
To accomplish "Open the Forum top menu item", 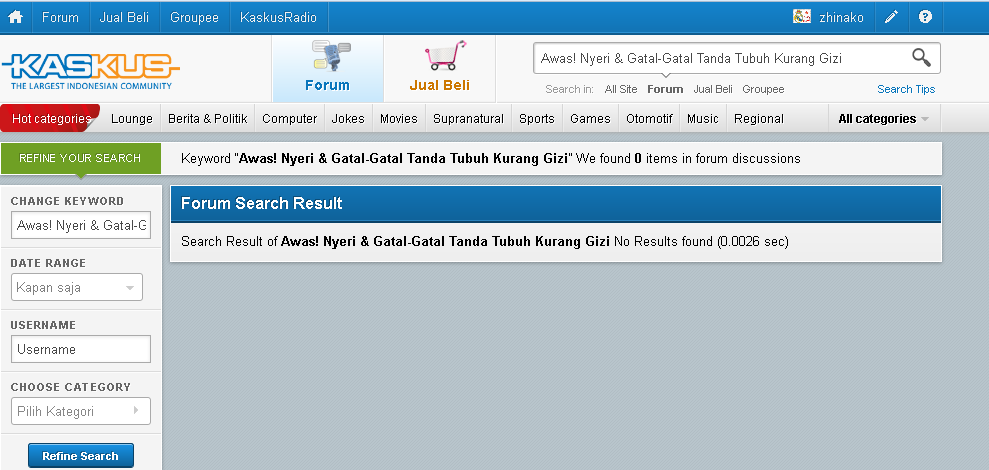I will [x=60, y=17].
